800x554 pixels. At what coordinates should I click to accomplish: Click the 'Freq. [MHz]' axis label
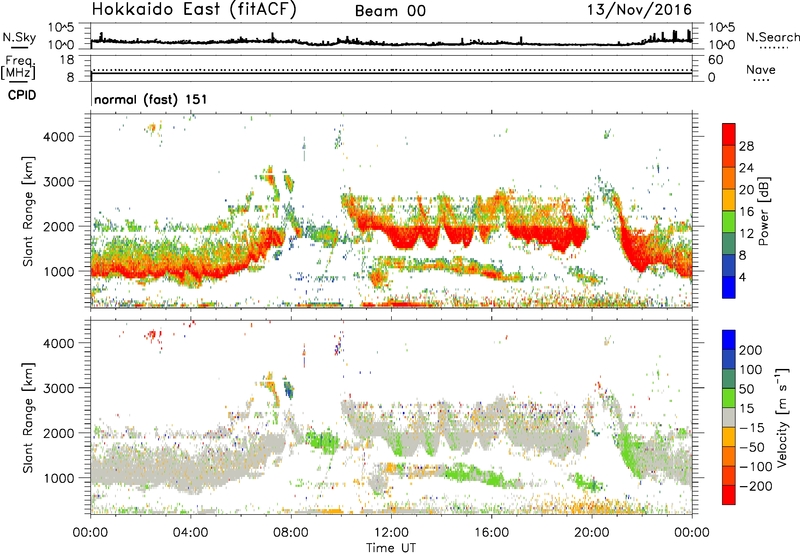(x=19, y=68)
